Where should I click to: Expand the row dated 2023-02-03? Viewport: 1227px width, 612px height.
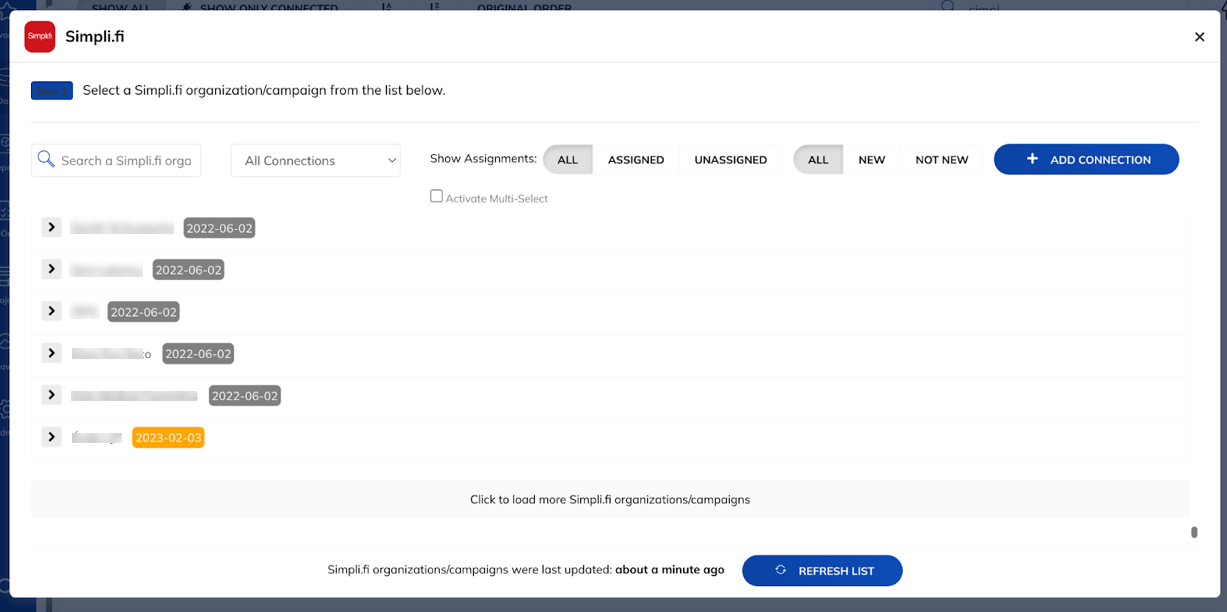coord(52,437)
